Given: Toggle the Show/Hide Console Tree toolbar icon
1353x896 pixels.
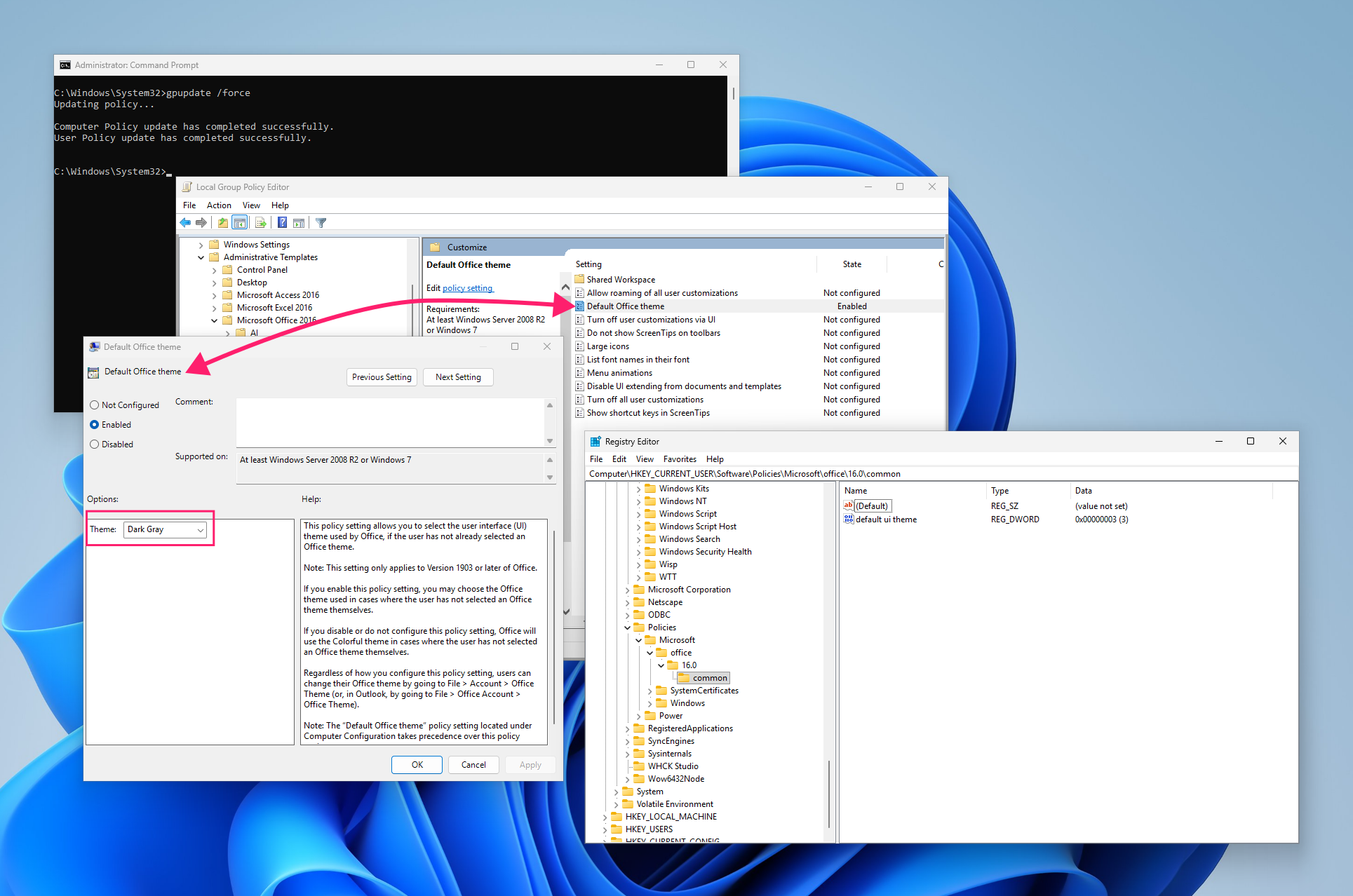Looking at the screenshot, I should tap(240, 223).
